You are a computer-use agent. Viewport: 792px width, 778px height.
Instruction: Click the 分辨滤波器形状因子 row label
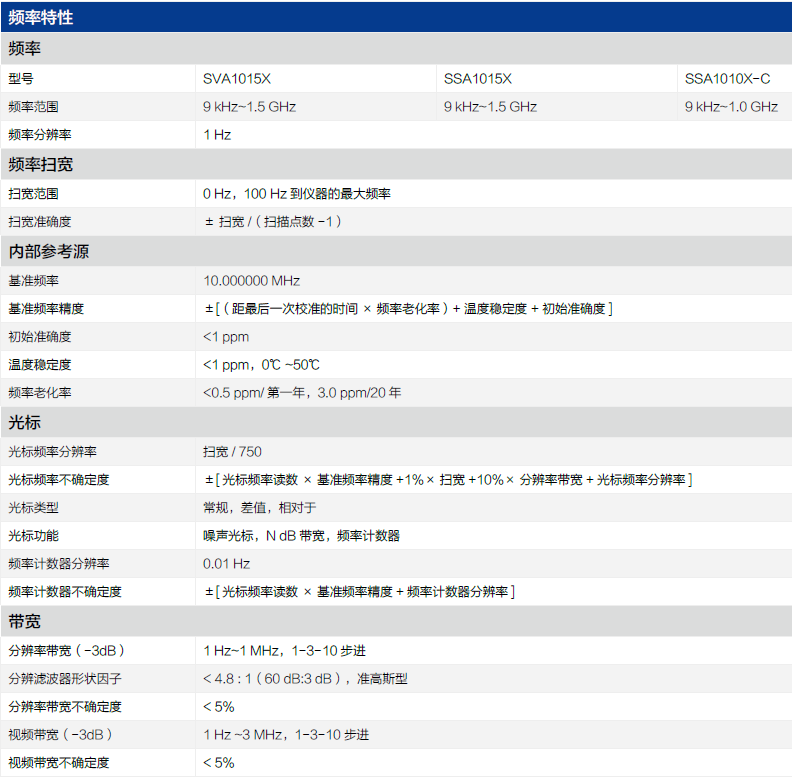[65, 678]
